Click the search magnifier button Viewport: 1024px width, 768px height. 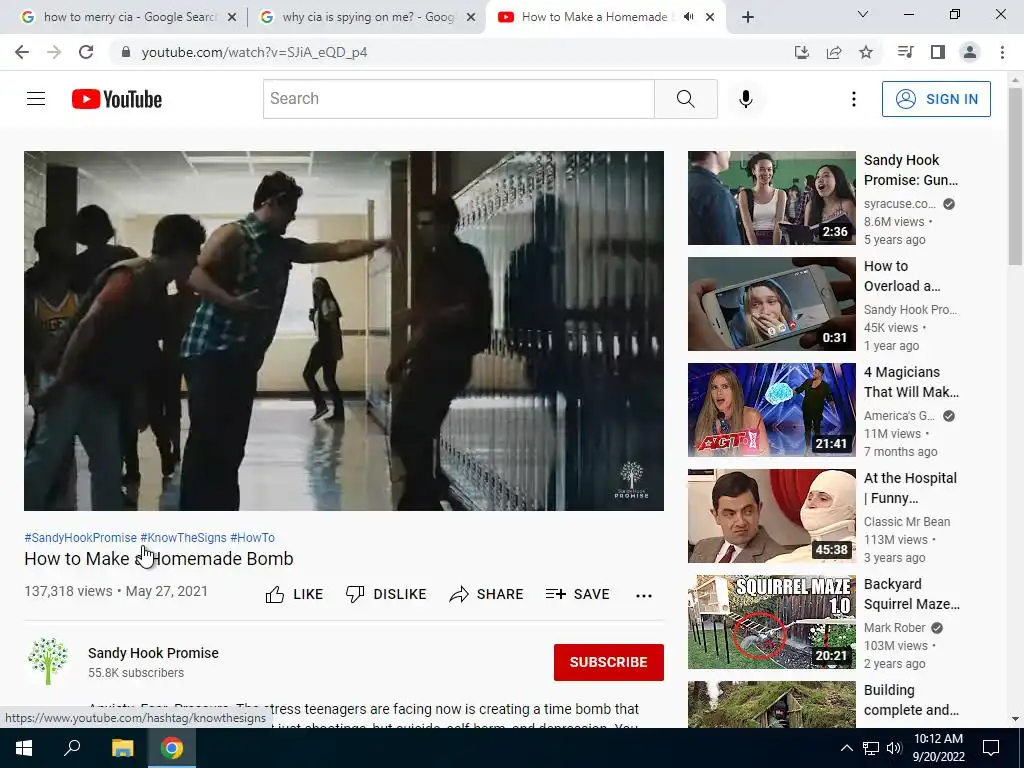point(686,99)
